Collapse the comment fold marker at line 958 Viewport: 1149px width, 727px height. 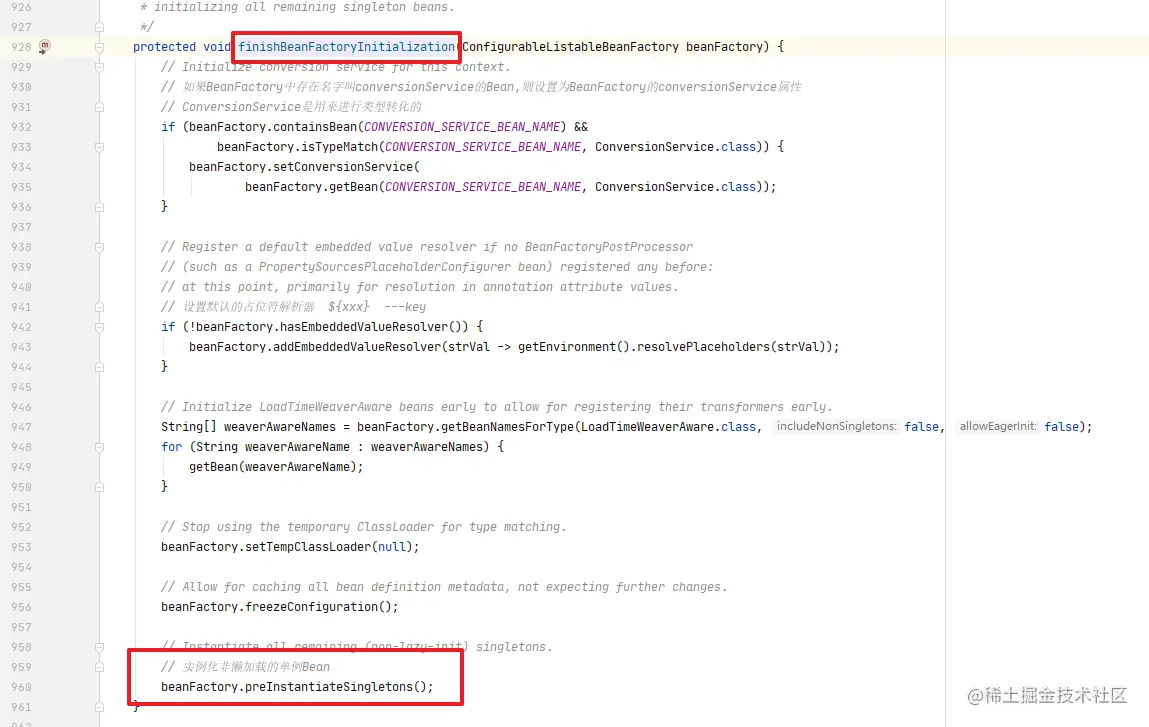99,647
